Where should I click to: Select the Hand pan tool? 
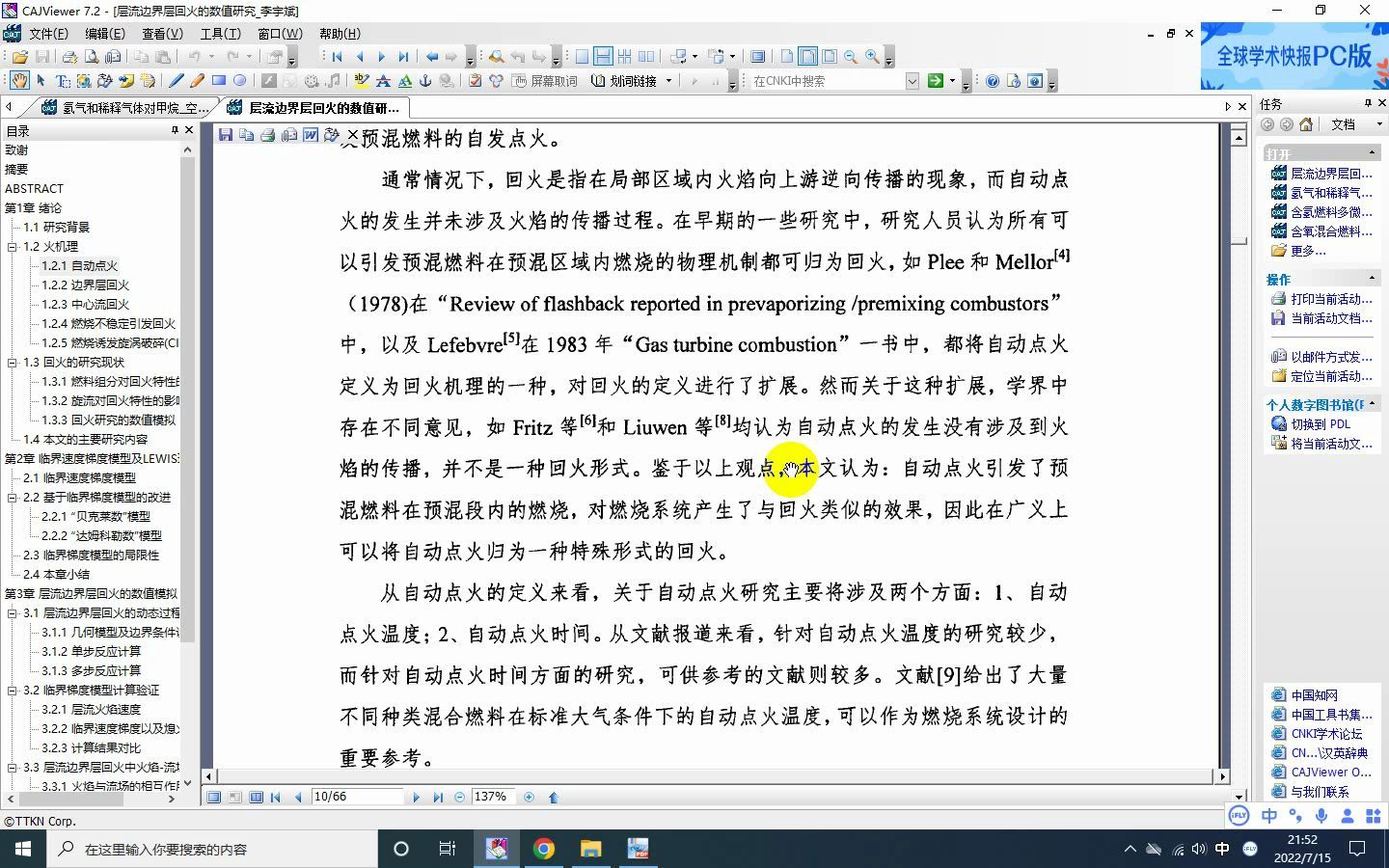pos(19,81)
